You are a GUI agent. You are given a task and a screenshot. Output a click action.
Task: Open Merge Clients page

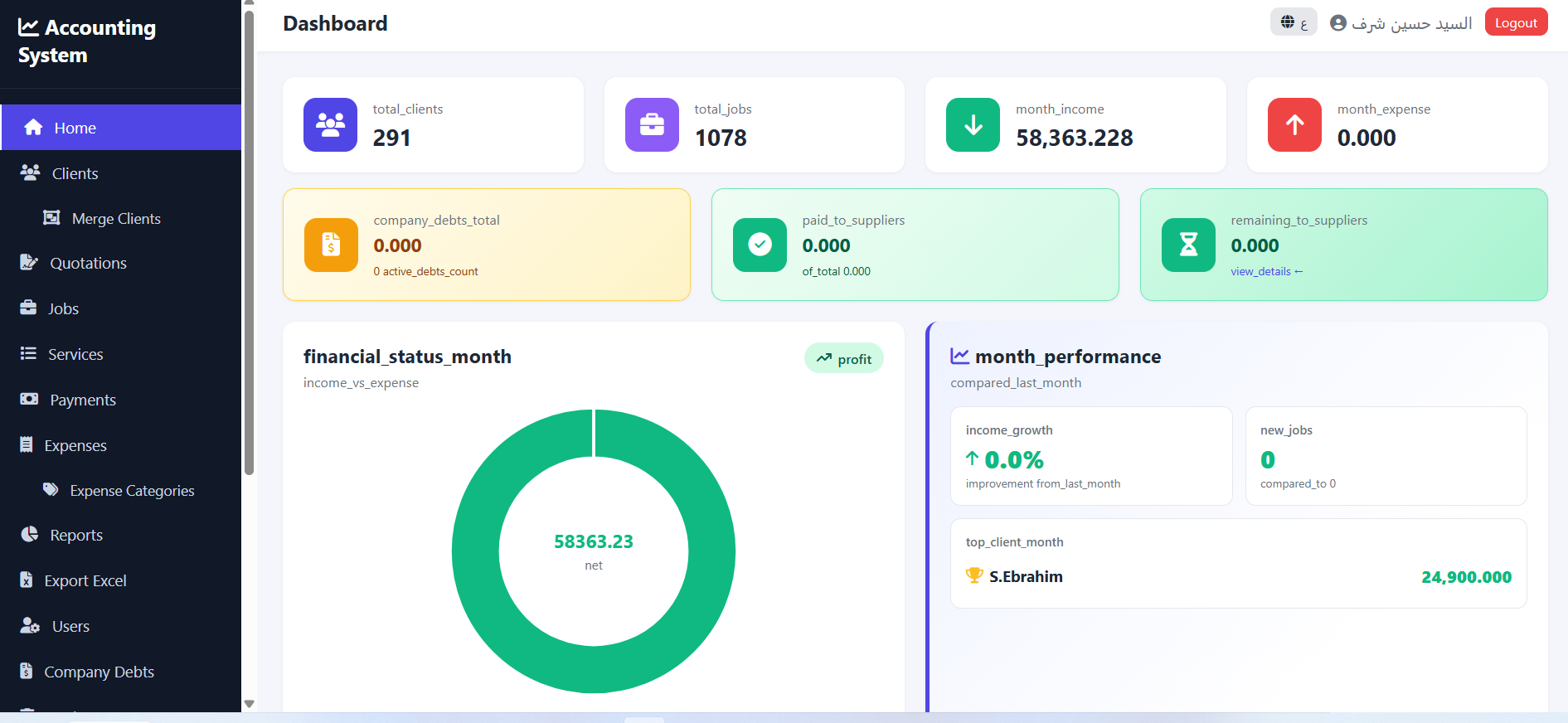[x=121, y=218]
